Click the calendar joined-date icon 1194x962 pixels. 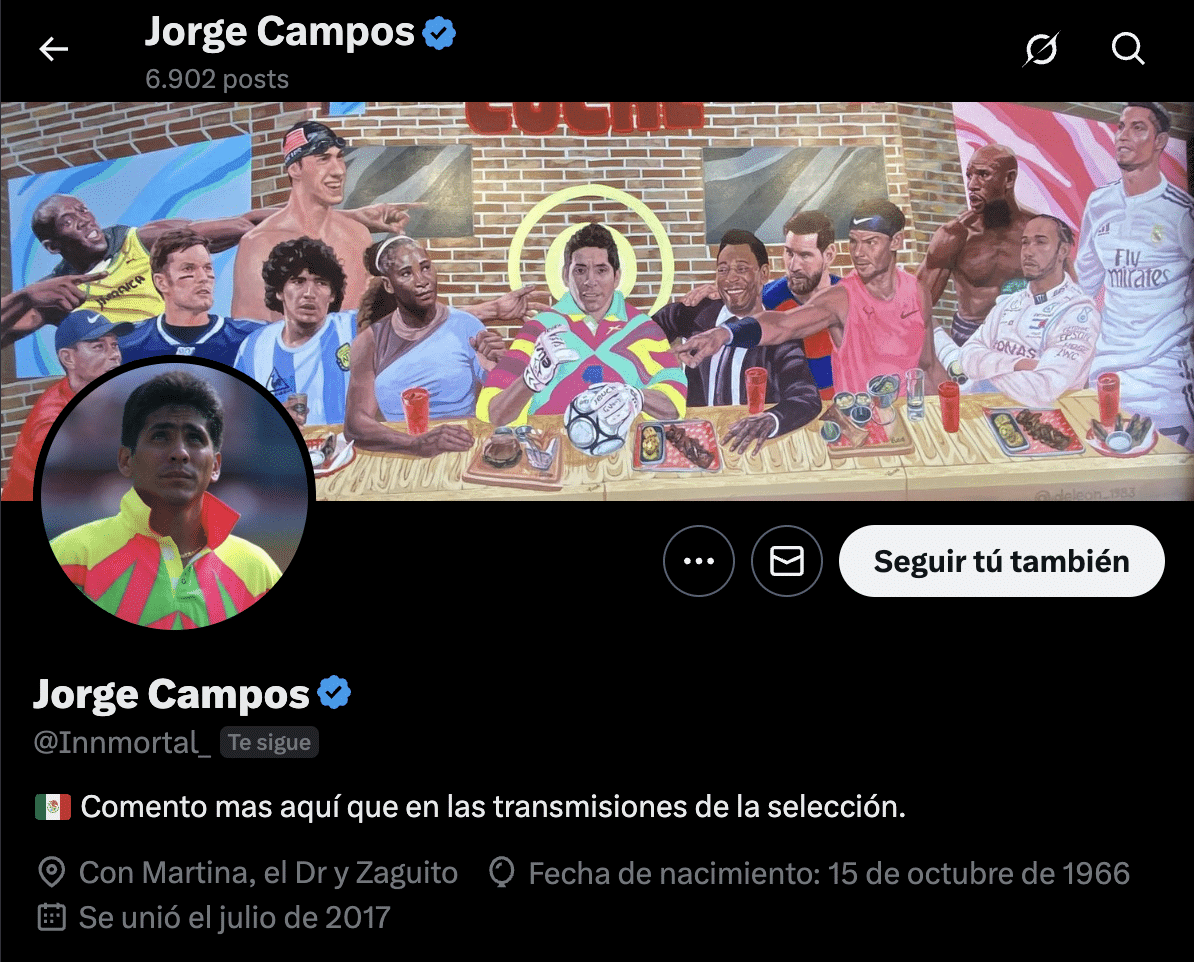pos(52,918)
